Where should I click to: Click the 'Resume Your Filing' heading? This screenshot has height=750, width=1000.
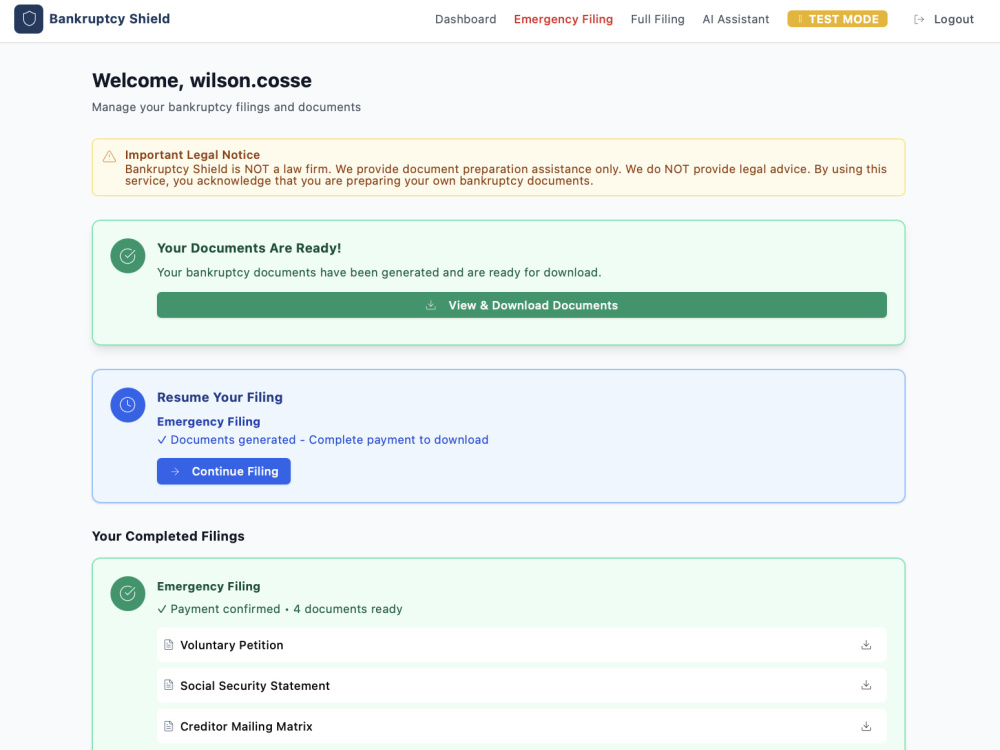pos(220,397)
